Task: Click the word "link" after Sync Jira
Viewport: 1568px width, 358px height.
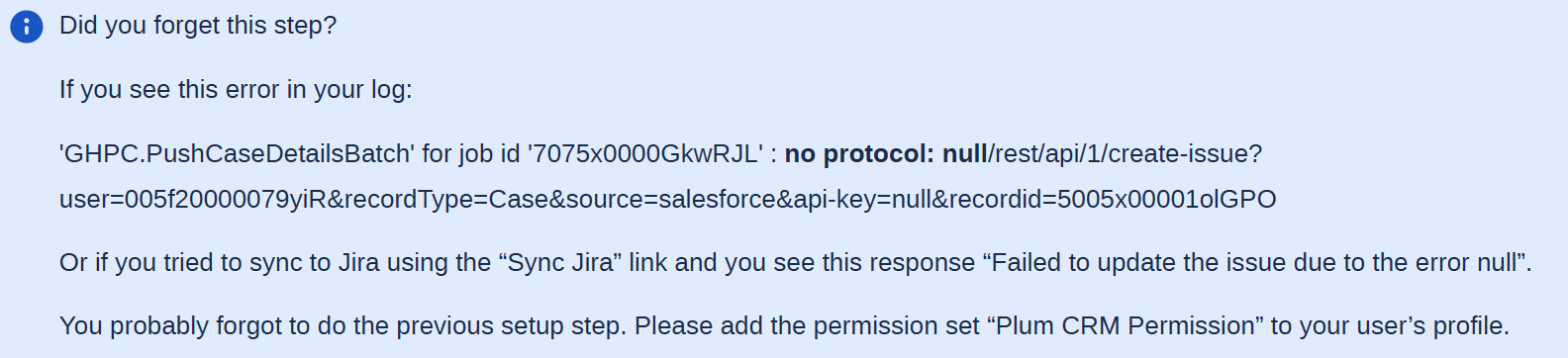Action: tap(648, 263)
